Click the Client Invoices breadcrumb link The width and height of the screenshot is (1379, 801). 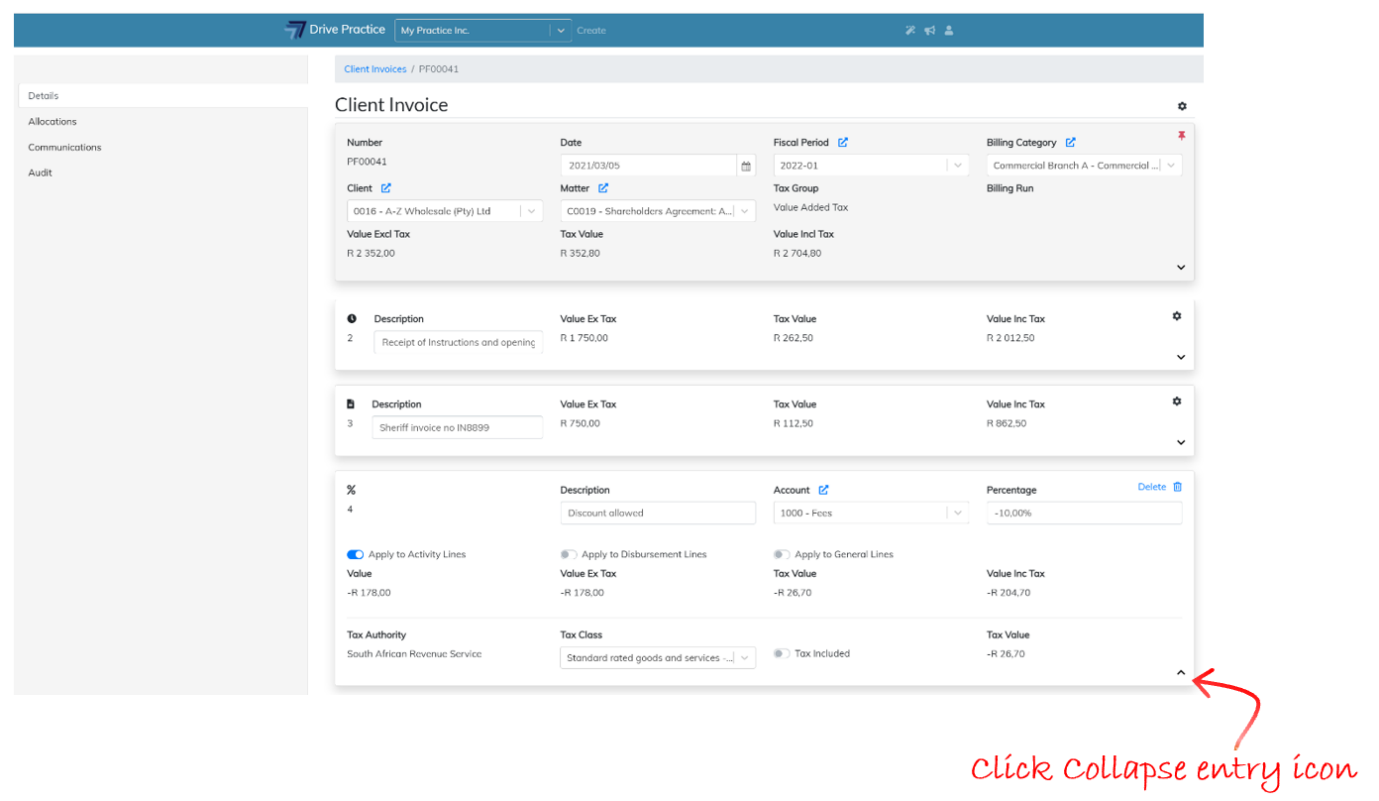375,69
